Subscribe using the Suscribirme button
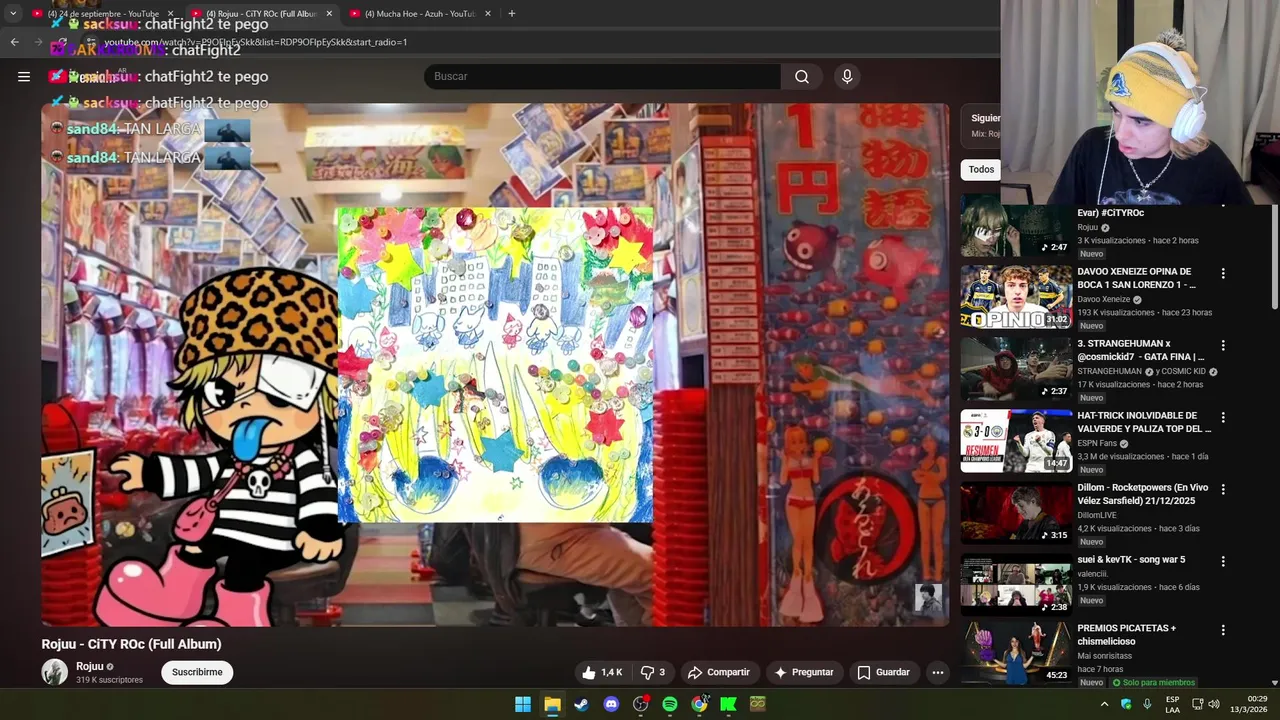 (x=197, y=672)
